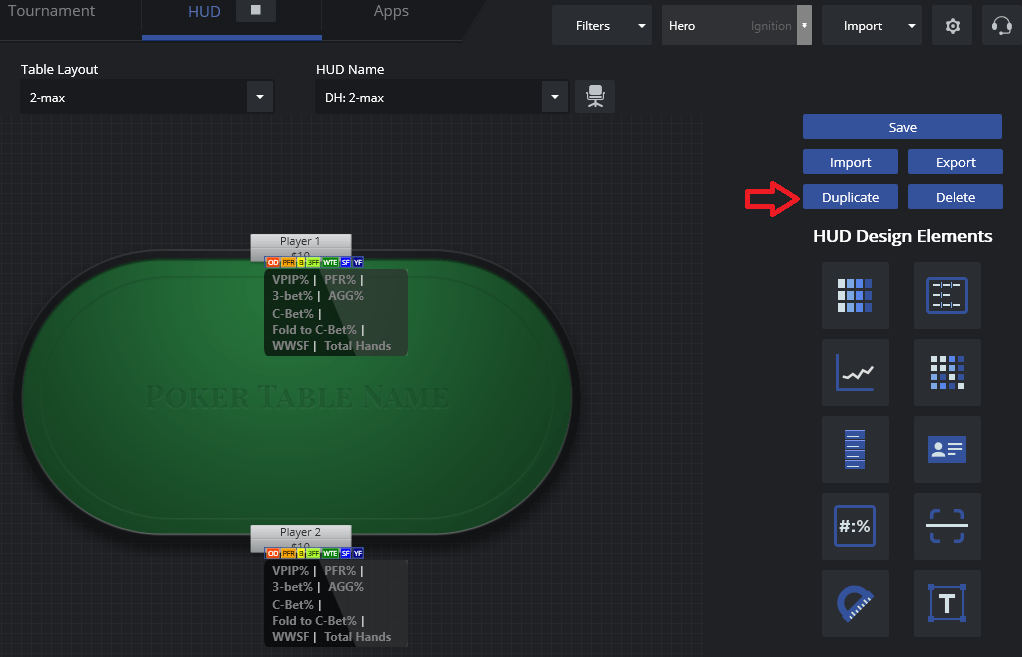Select the text box T design element
1022x657 pixels.
(946, 603)
